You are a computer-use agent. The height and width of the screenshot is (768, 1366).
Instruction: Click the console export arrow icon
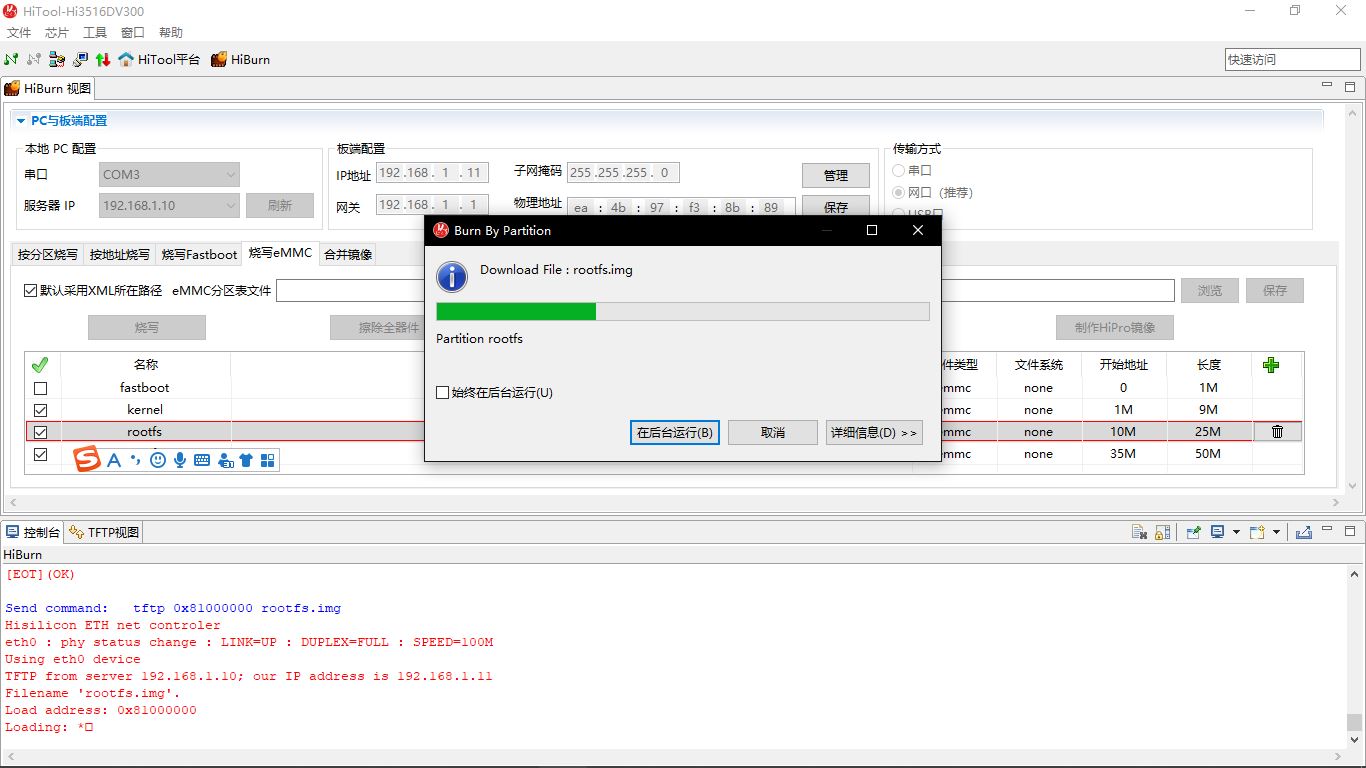pyautogui.click(x=1303, y=532)
